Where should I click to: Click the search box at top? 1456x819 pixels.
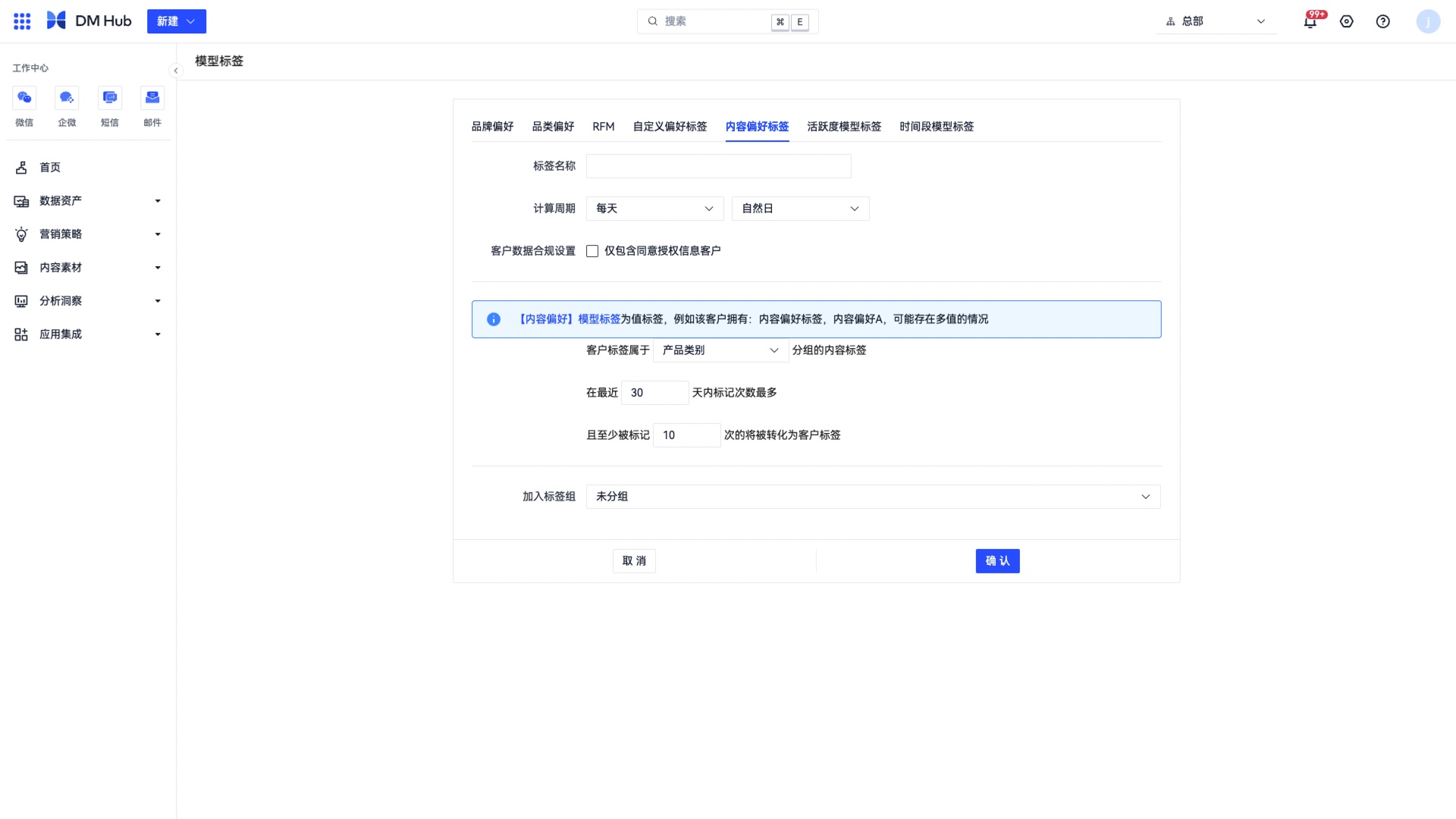tap(727, 21)
